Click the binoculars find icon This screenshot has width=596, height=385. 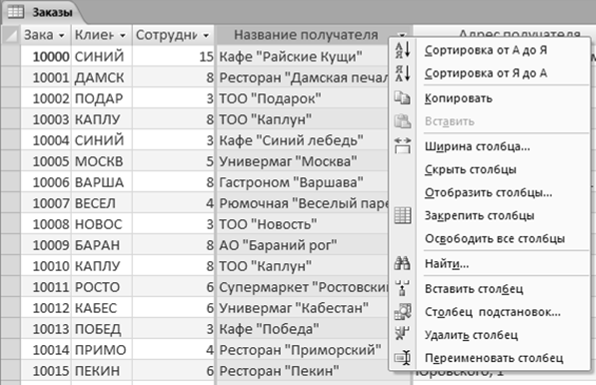click(x=403, y=263)
